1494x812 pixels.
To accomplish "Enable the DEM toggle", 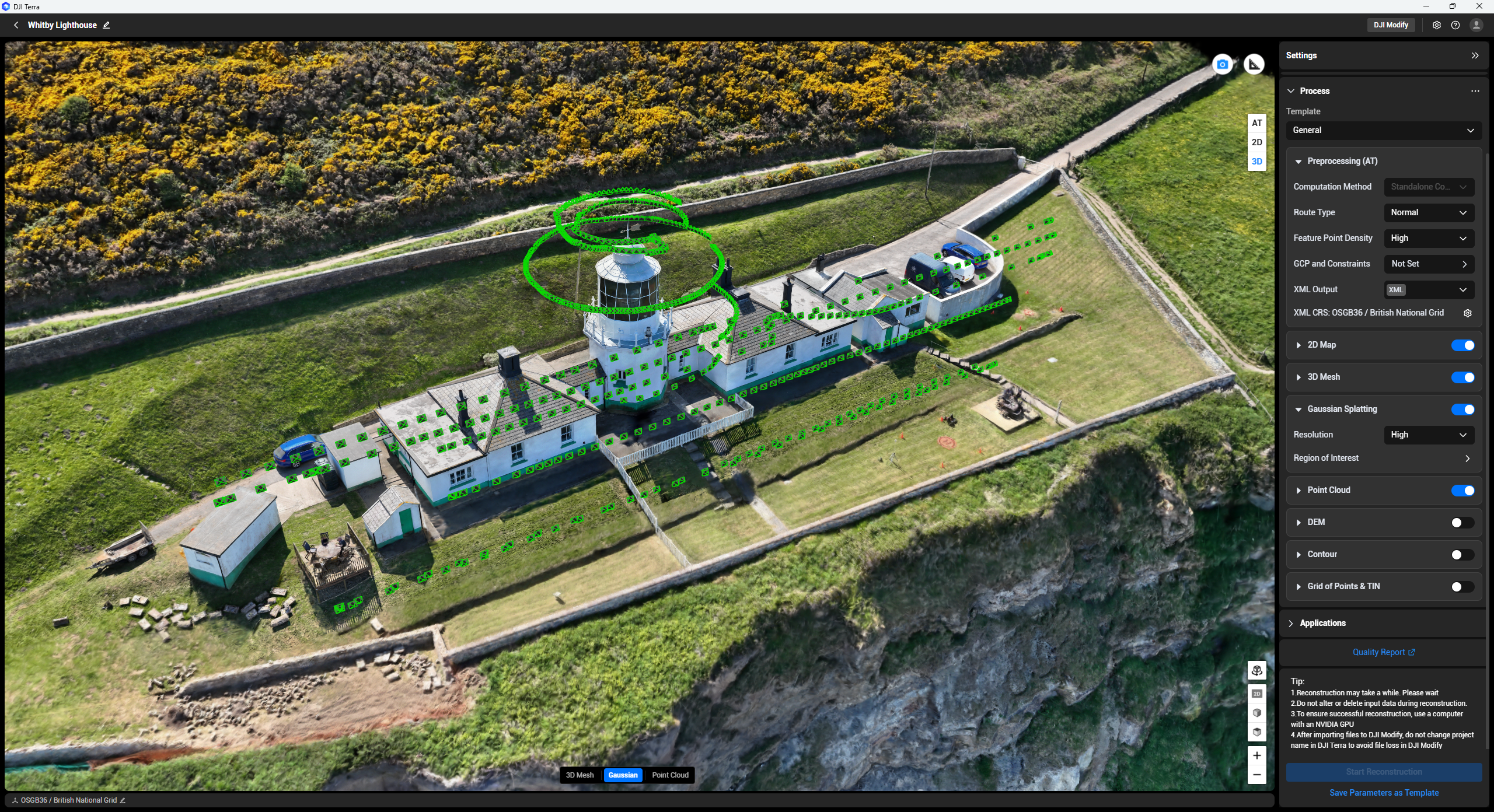I will 1462,523.
